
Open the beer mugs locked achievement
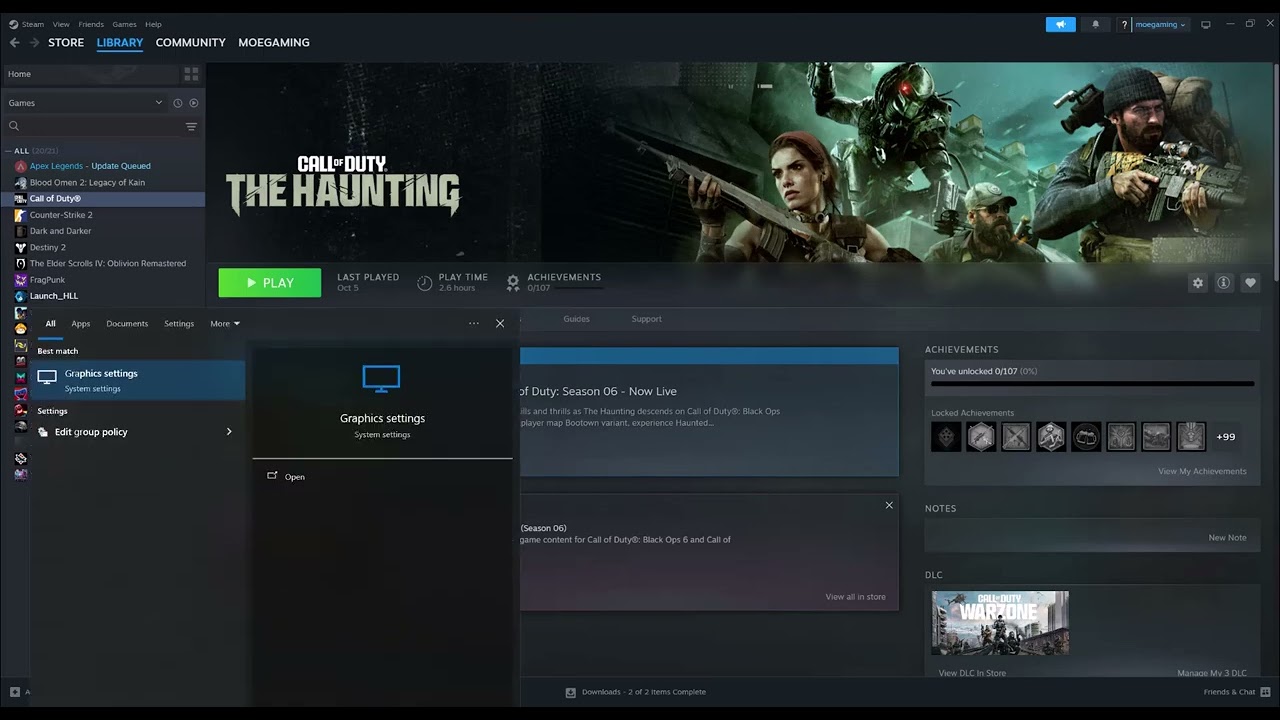pyautogui.click(x=1086, y=437)
